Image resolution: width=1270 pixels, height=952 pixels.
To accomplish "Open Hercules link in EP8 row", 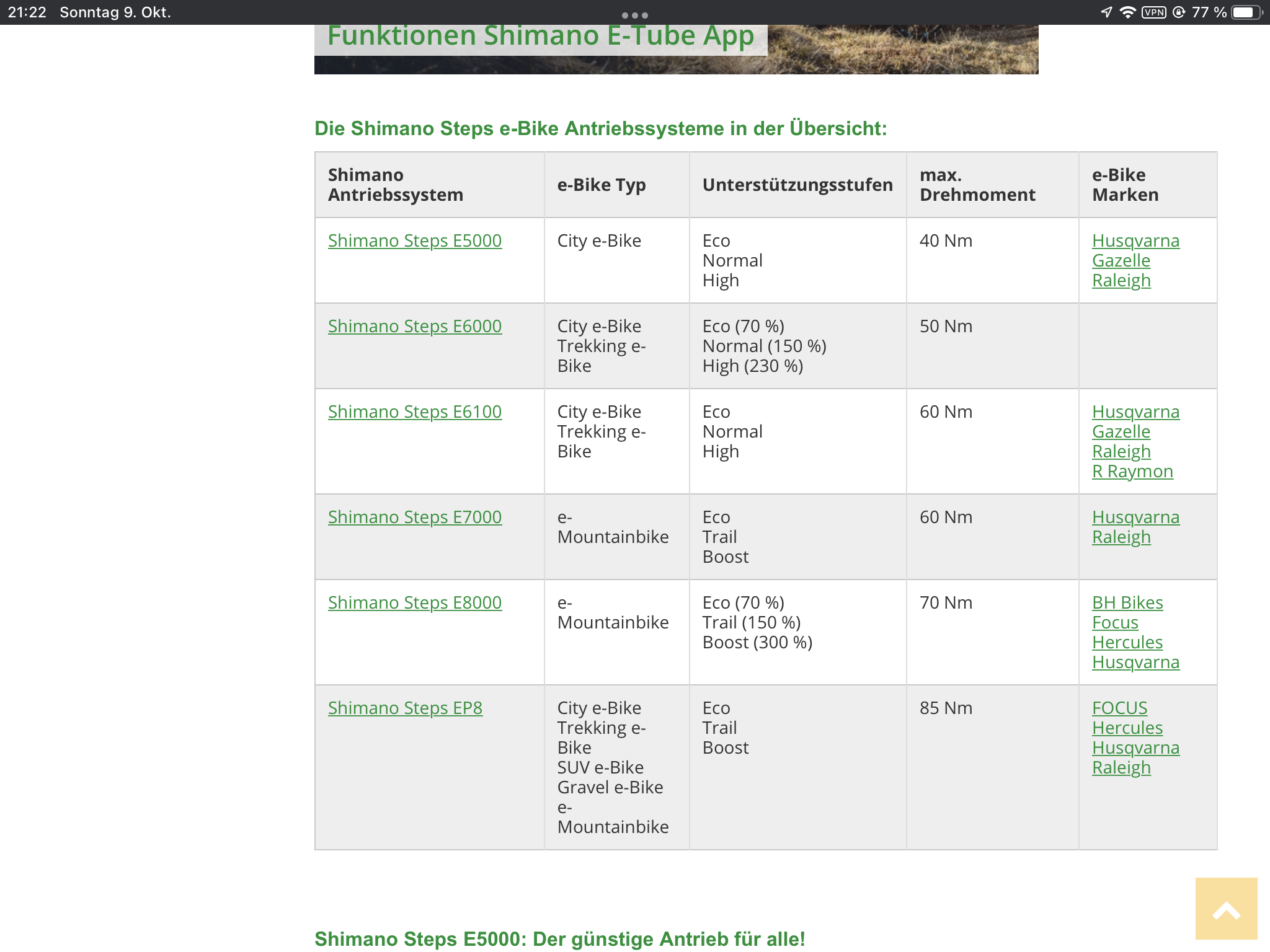I will (1127, 728).
